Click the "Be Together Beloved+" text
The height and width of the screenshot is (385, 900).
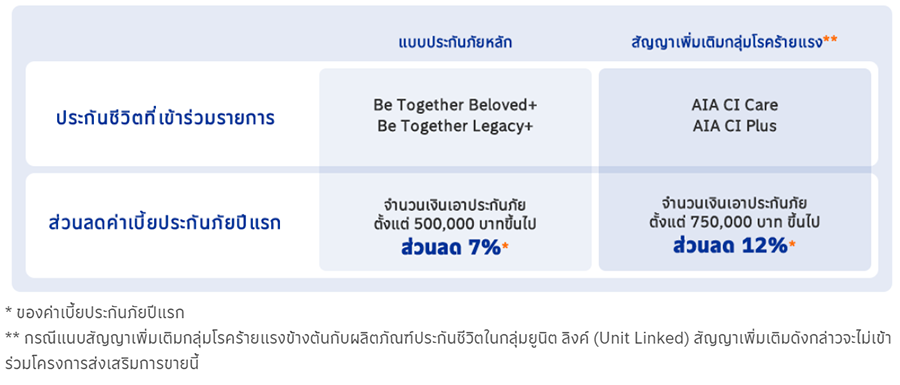455,106
